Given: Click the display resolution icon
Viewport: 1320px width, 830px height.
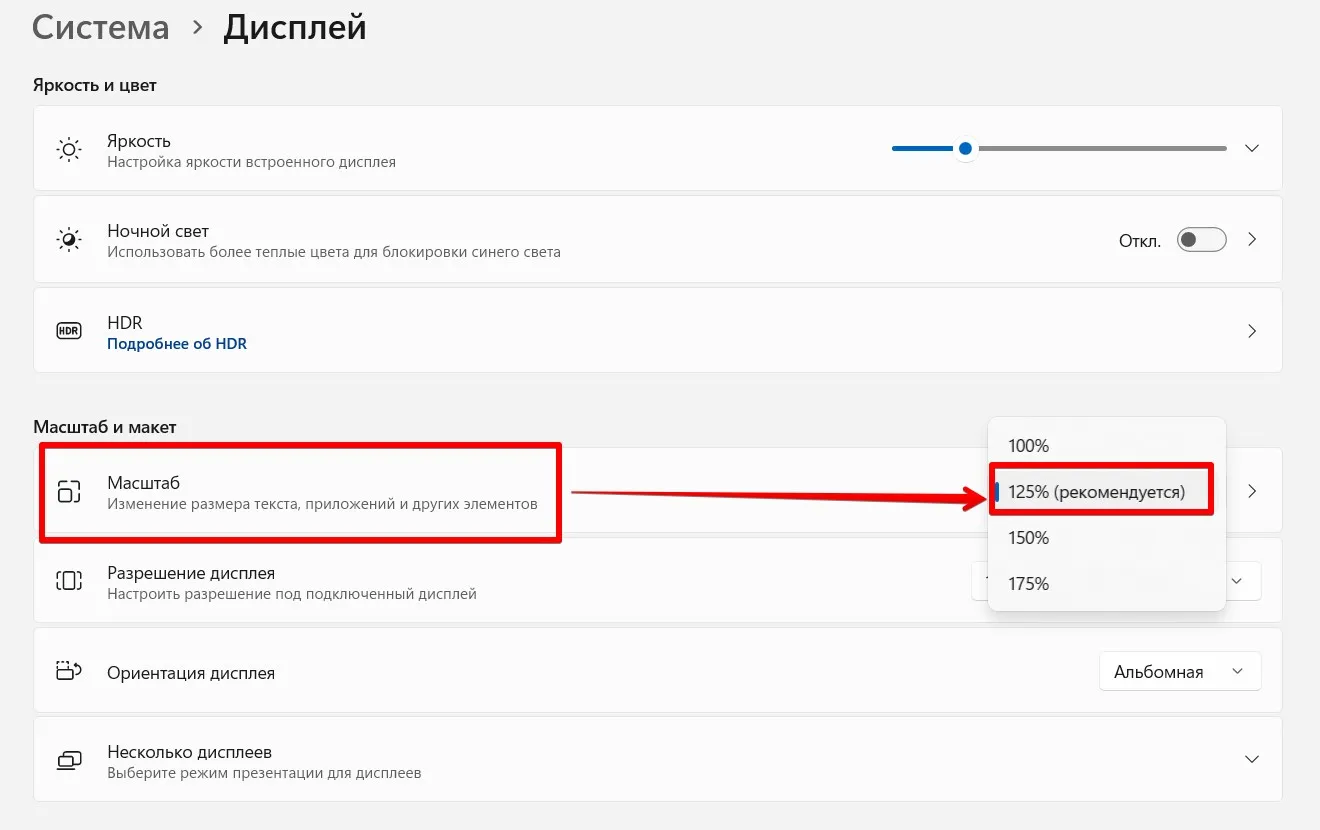Looking at the screenshot, I should [68, 581].
